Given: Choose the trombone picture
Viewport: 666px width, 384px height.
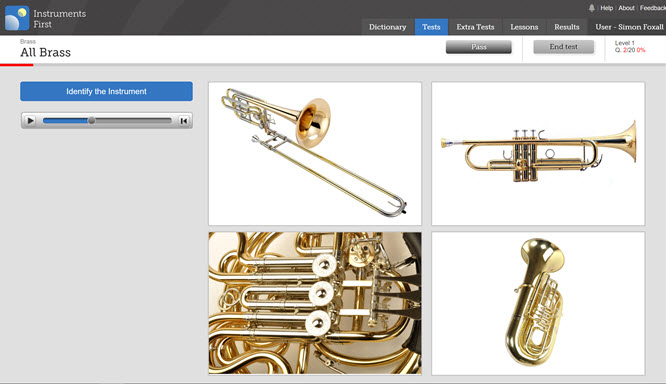Looking at the screenshot, I should pos(315,154).
